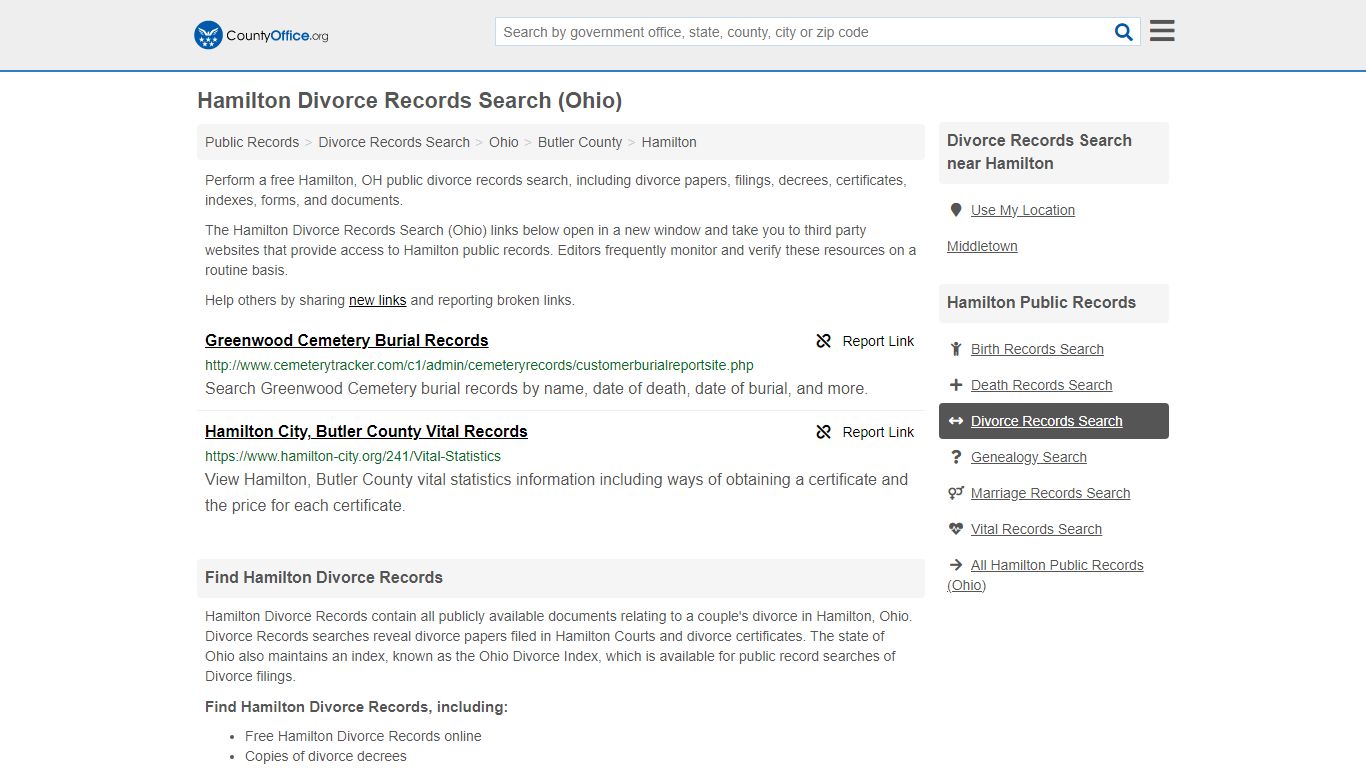The width and height of the screenshot is (1366, 768).
Task: Choose Use My Location
Action: [1023, 210]
